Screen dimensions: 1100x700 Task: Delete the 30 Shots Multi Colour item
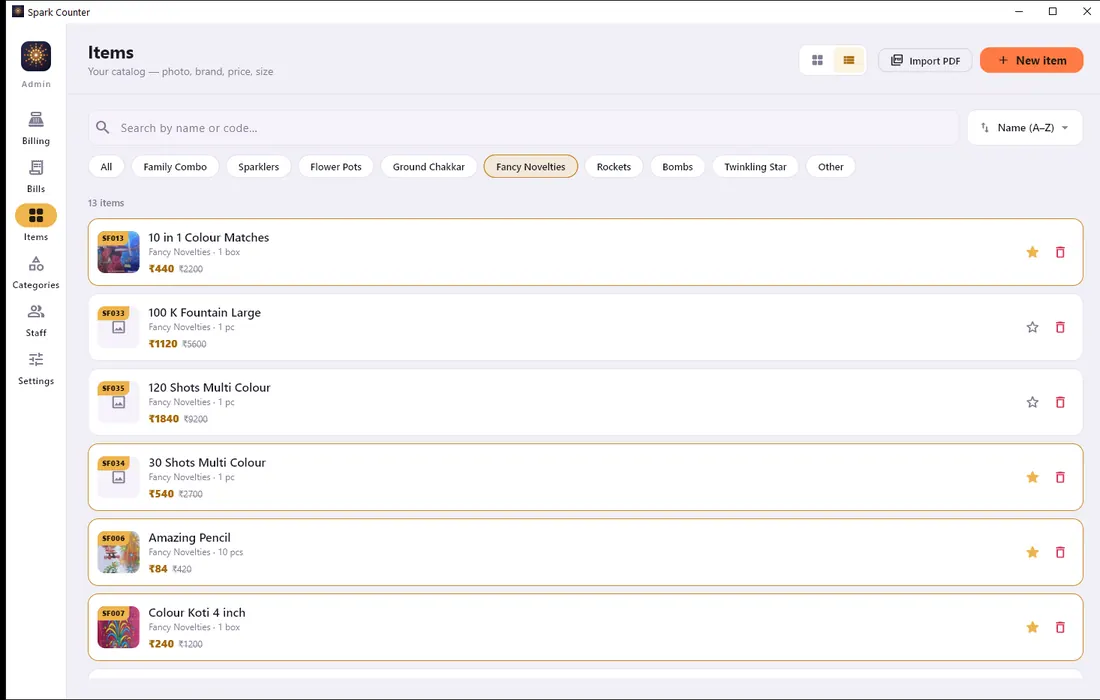1060,477
